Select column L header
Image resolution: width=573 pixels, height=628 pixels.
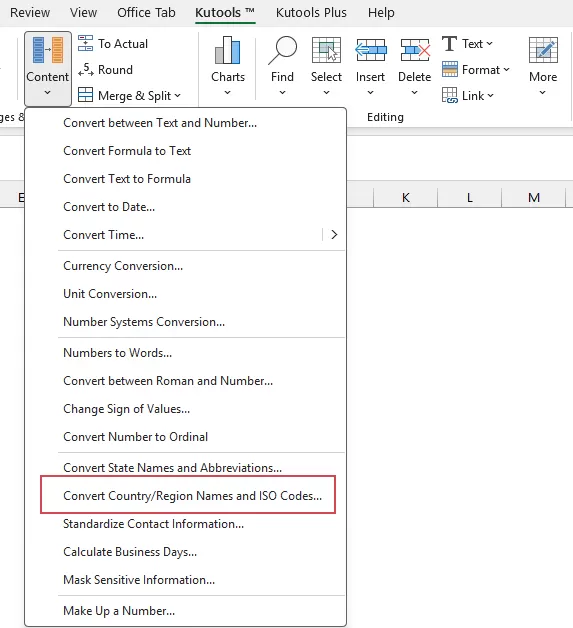click(x=470, y=197)
